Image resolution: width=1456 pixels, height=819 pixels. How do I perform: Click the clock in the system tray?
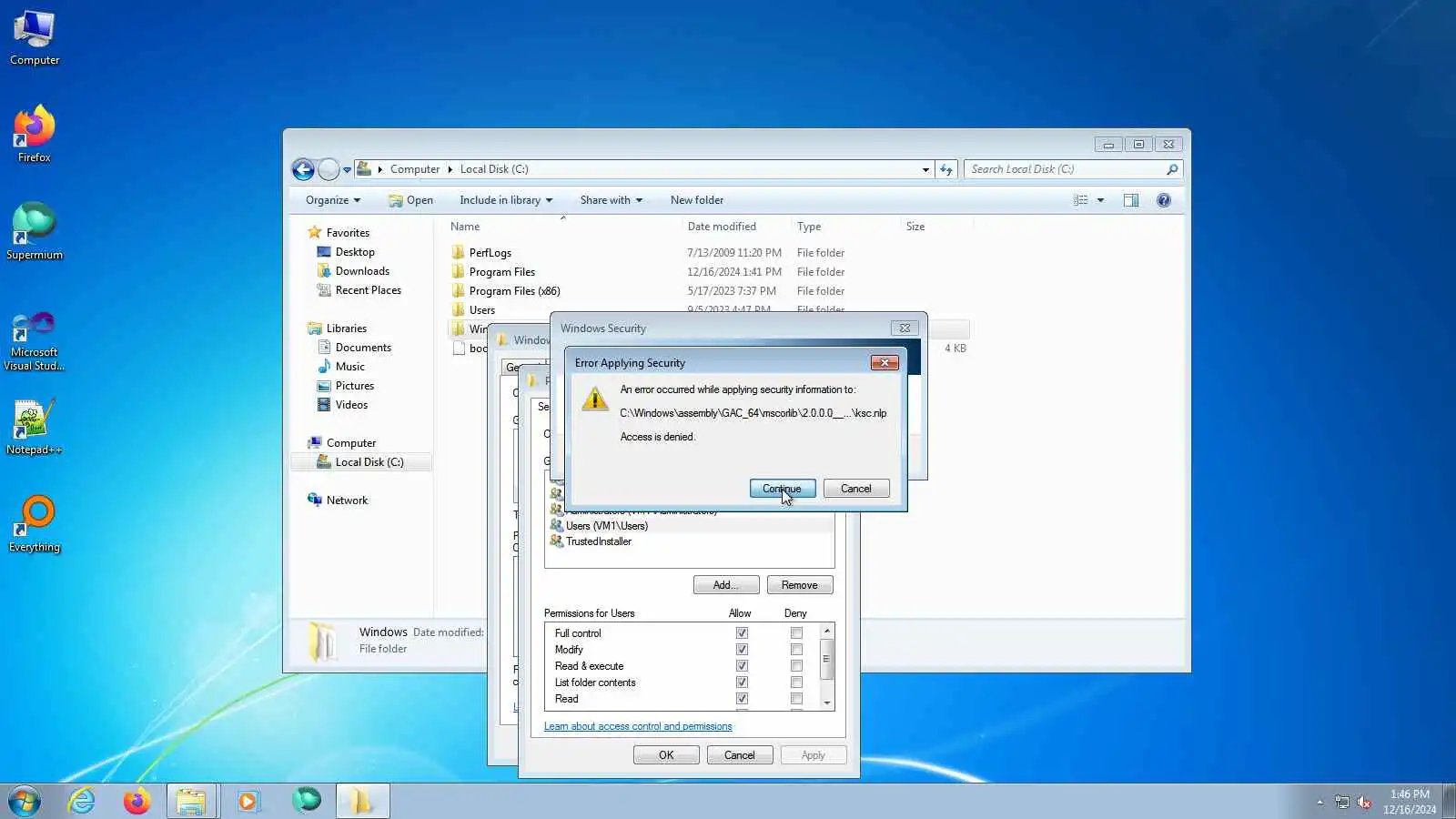[x=1410, y=802]
